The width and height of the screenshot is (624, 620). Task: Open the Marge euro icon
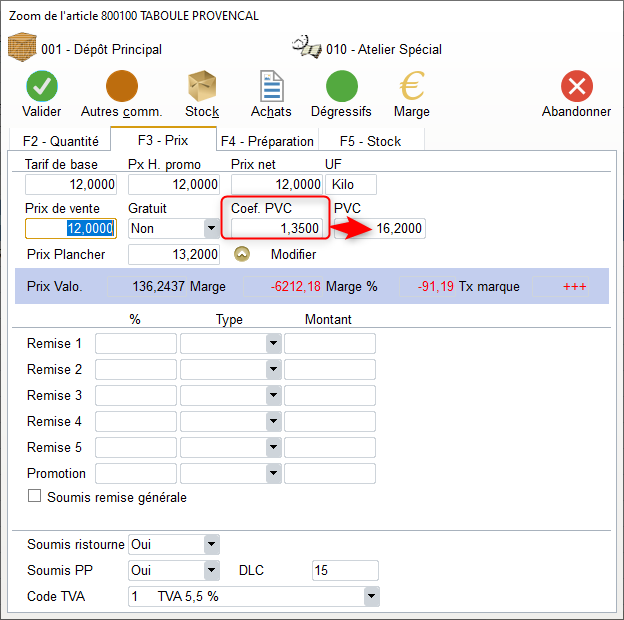(411, 86)
